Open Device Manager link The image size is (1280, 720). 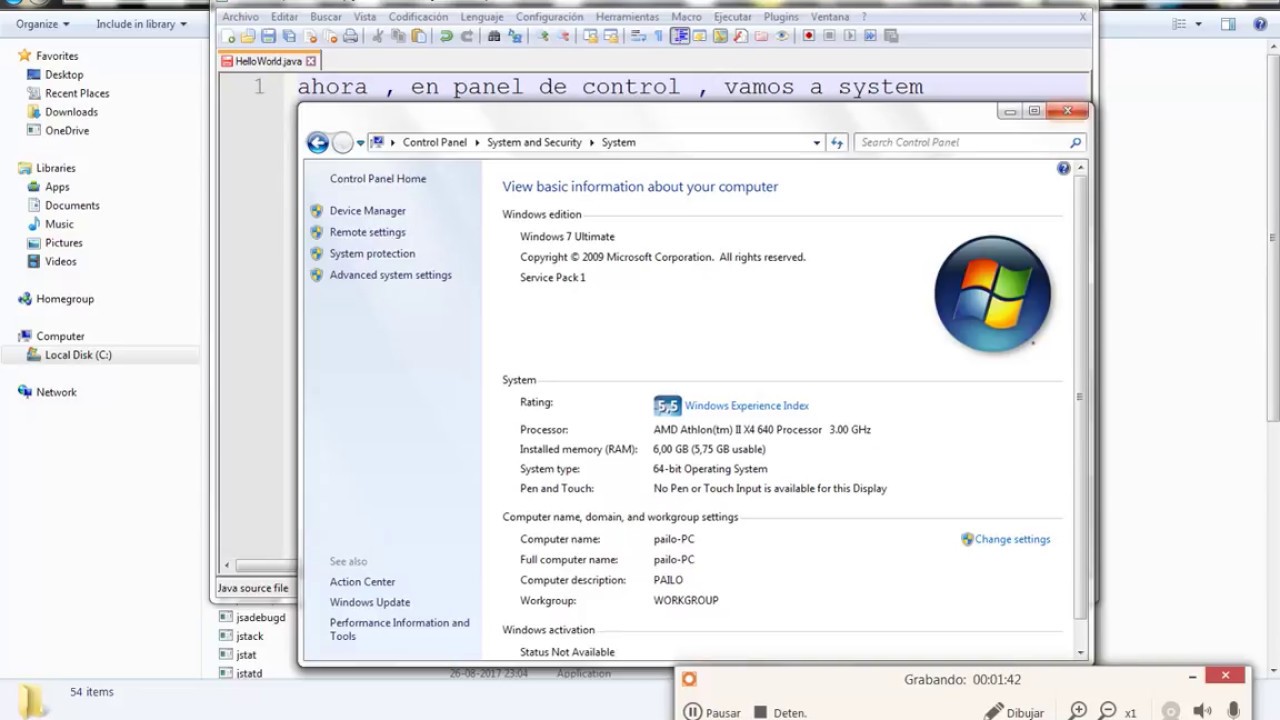pos(368,211)
